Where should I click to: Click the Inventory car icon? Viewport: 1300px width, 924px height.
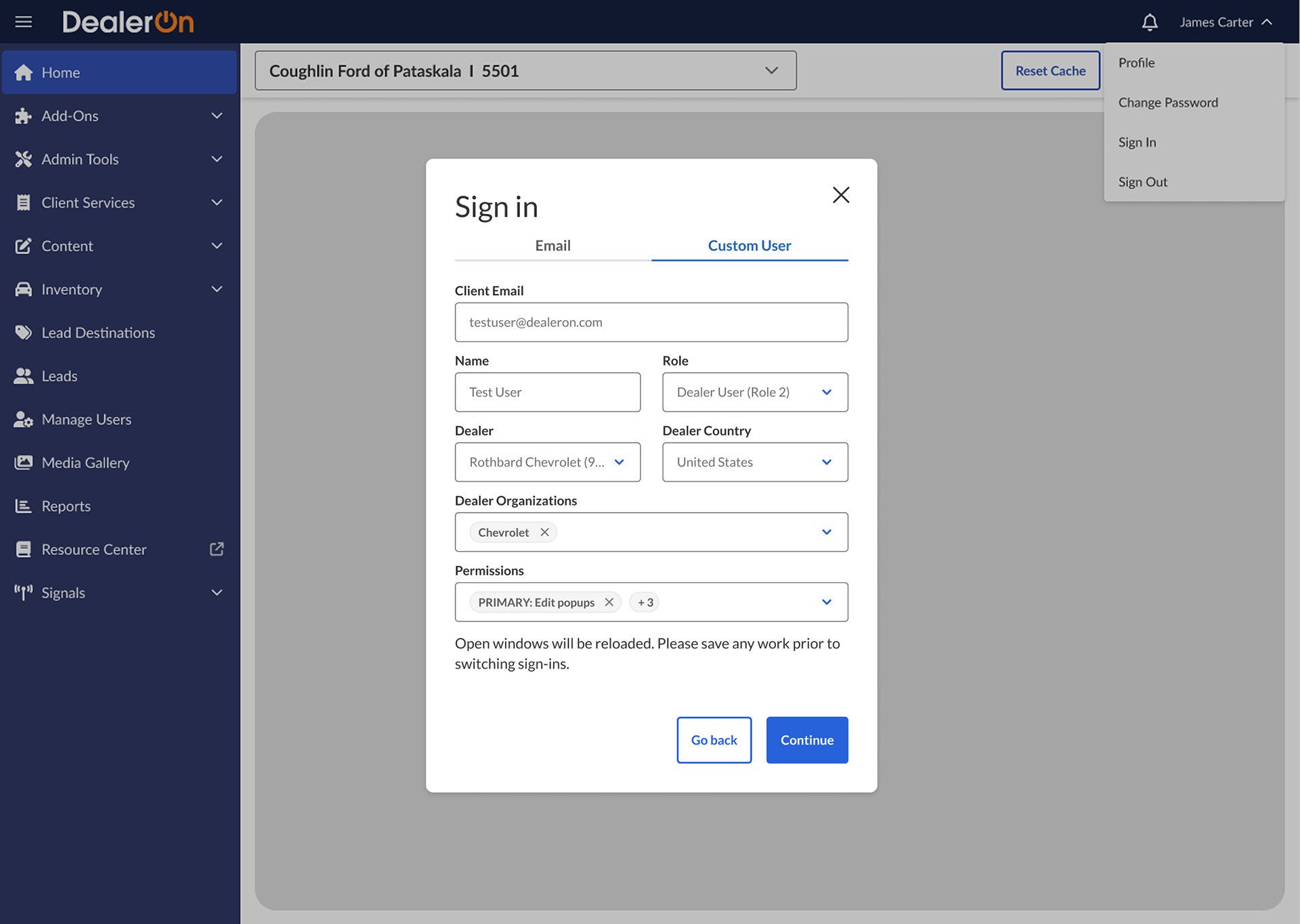click(24, 289)
